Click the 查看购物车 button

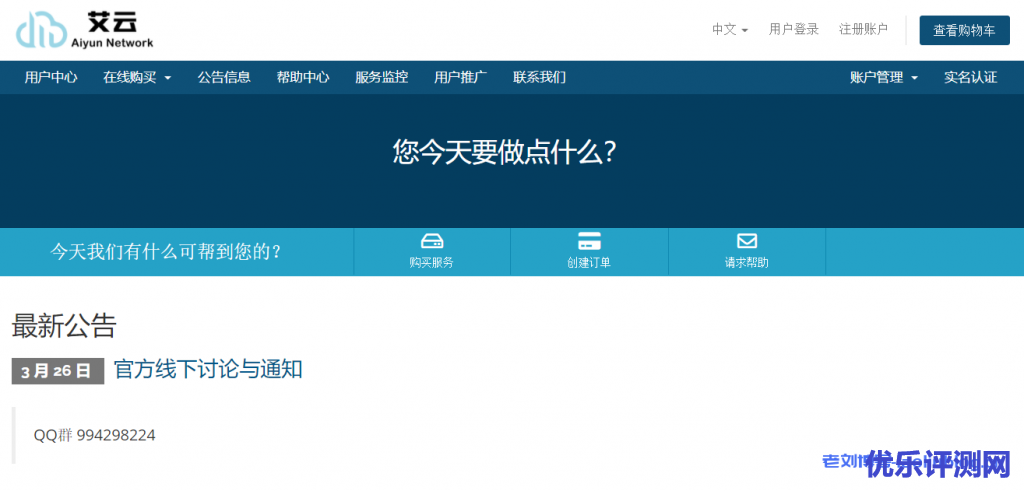click(964, 30)
